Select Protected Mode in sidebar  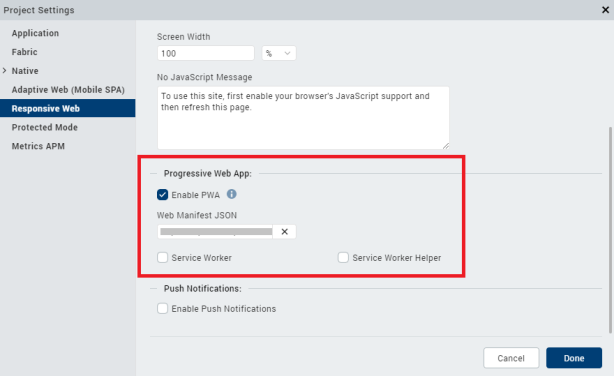(x=45, y=127)
